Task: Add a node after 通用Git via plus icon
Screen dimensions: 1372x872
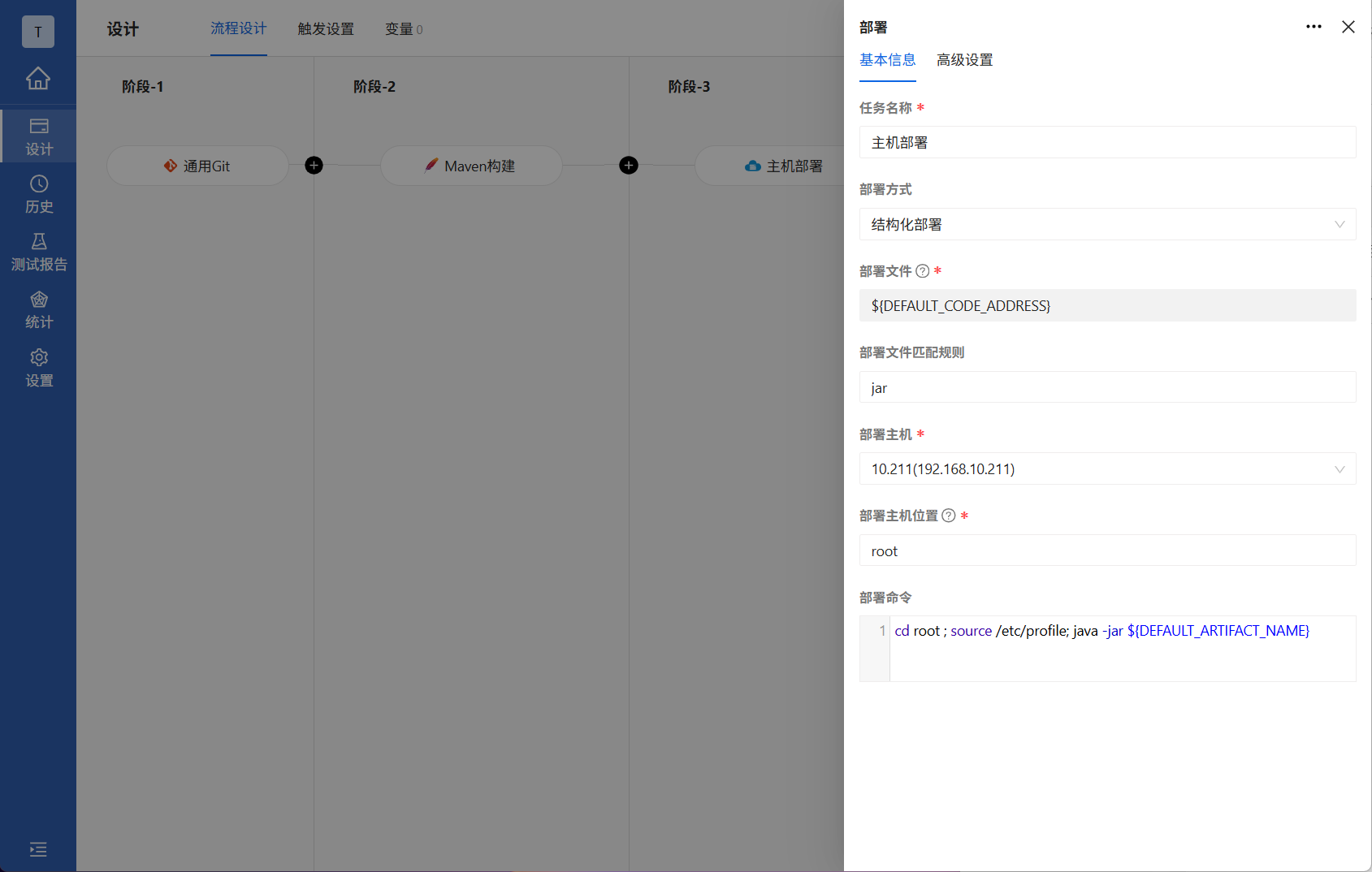Action: point(314,165)
